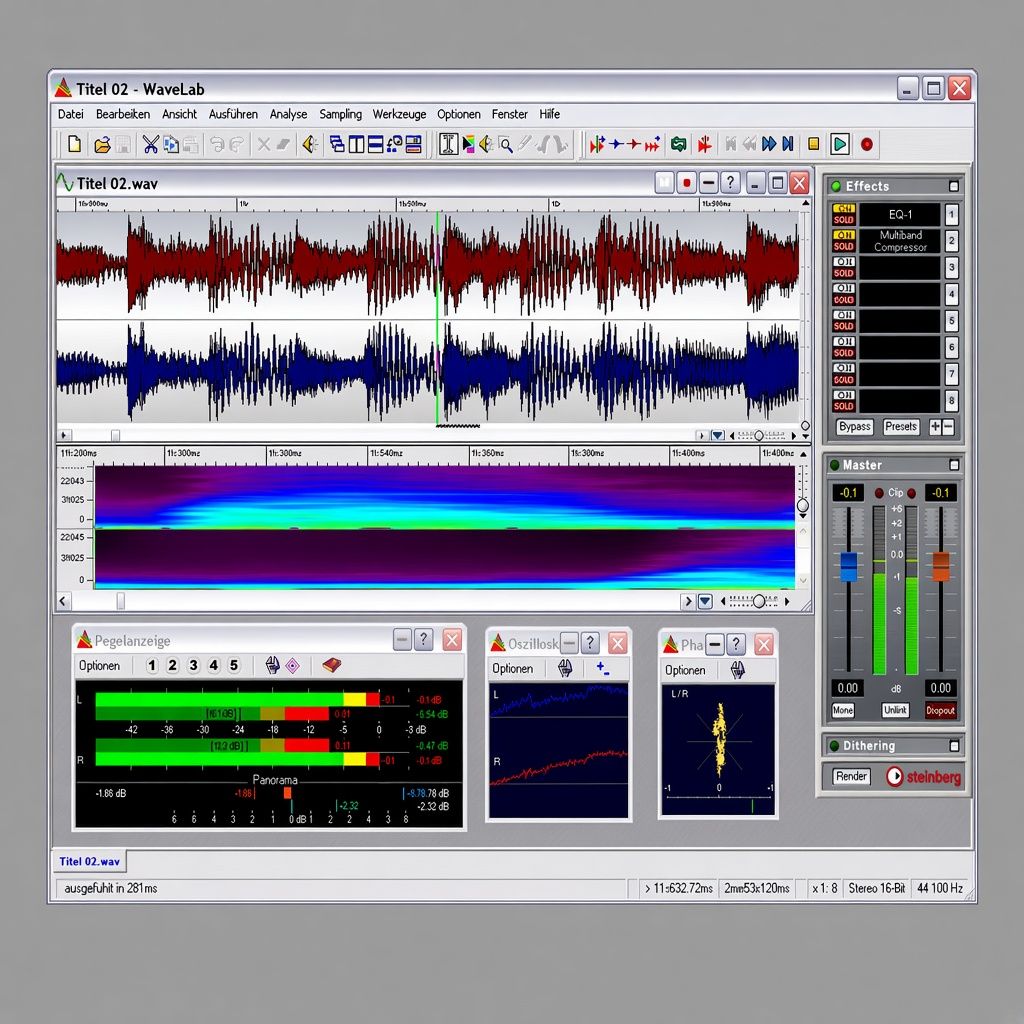Screen dimensions: 1024x1024
Task: Toggle the green Dithering section power LED
Action: coord(834,746)
